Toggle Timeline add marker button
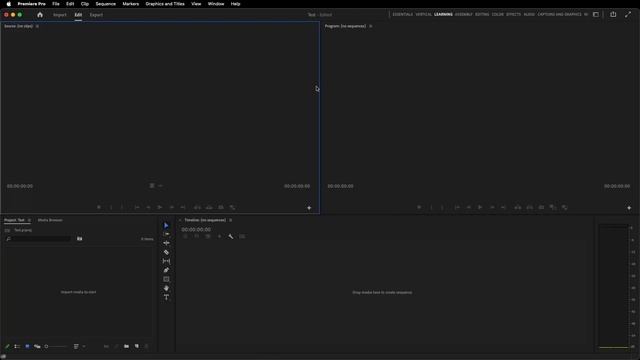This screenshot has width=640, height=360. pyautogui.click(x=219, y=236)
